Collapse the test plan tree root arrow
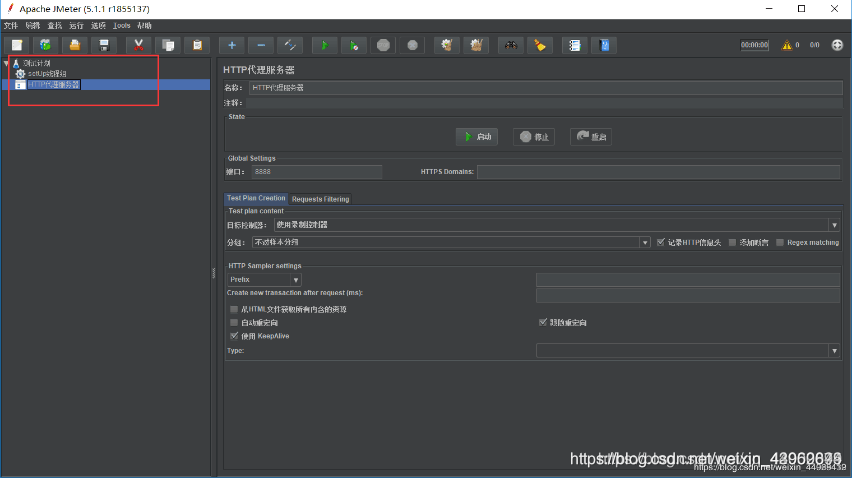 pyautogui.click(x=7, y=63)
